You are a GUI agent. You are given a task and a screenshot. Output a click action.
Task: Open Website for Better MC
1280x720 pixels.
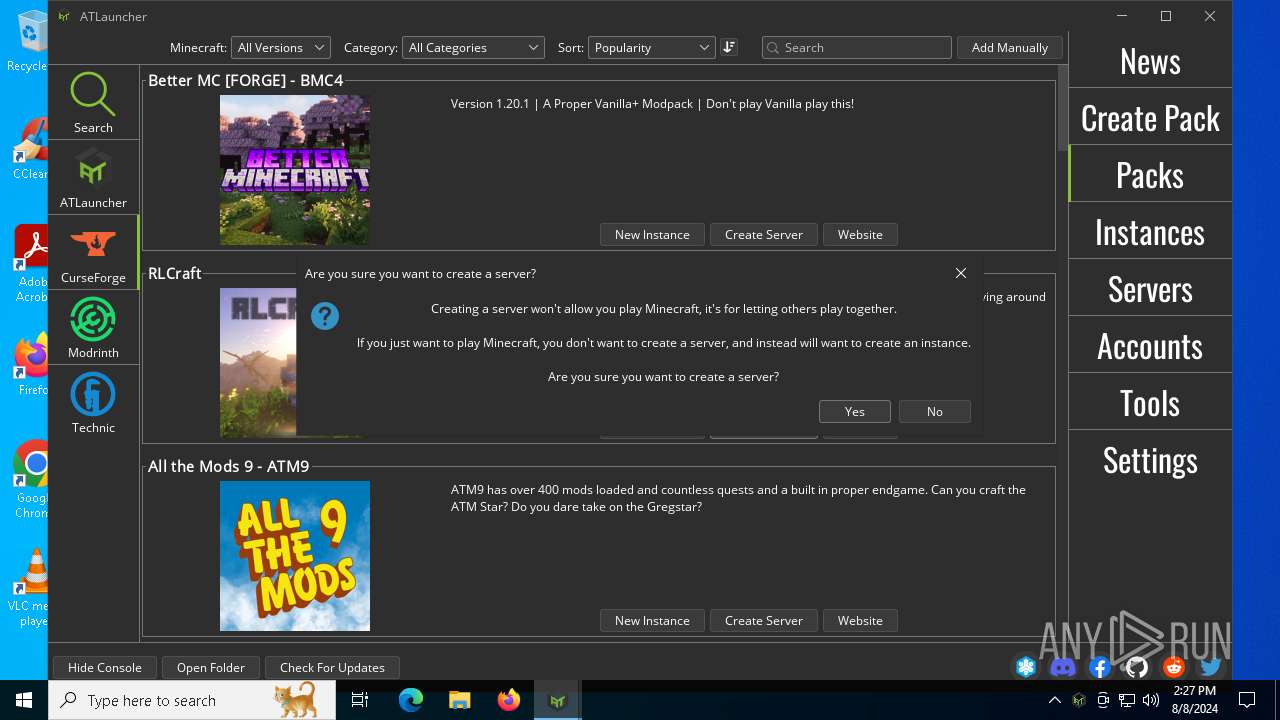point(860,234)
